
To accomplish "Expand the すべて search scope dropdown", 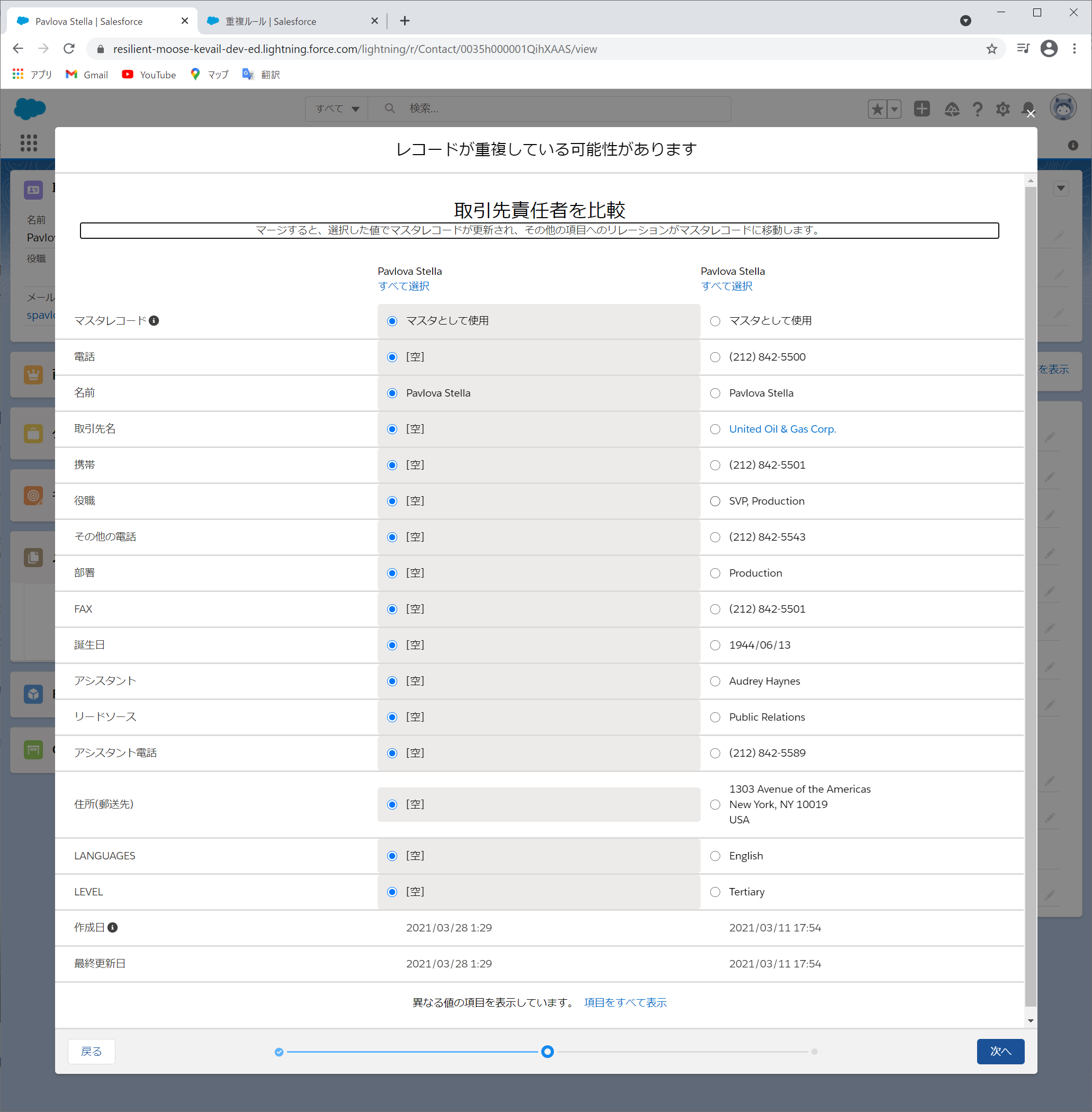I will pyautogui.click(x=337, y=109).
